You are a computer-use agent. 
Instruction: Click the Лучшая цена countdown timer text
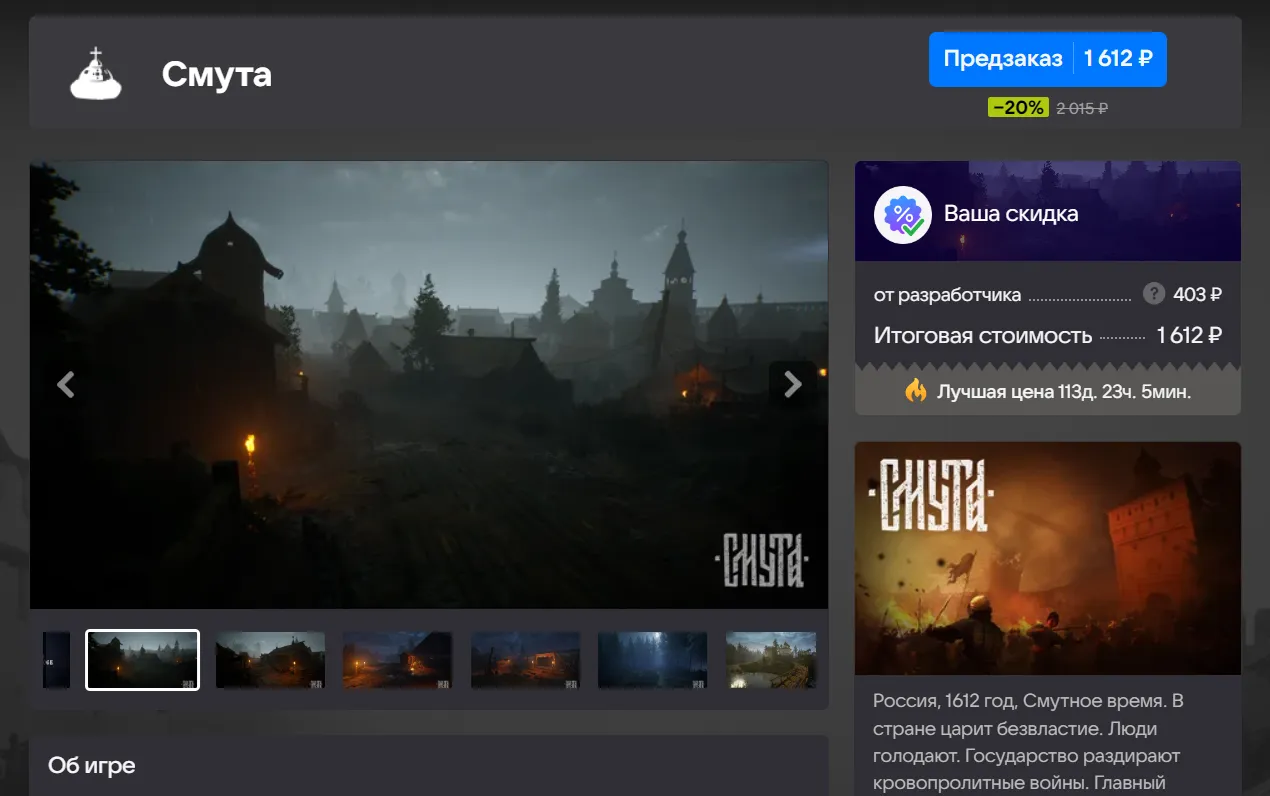pyautogui.click(x=1064, y=392)
